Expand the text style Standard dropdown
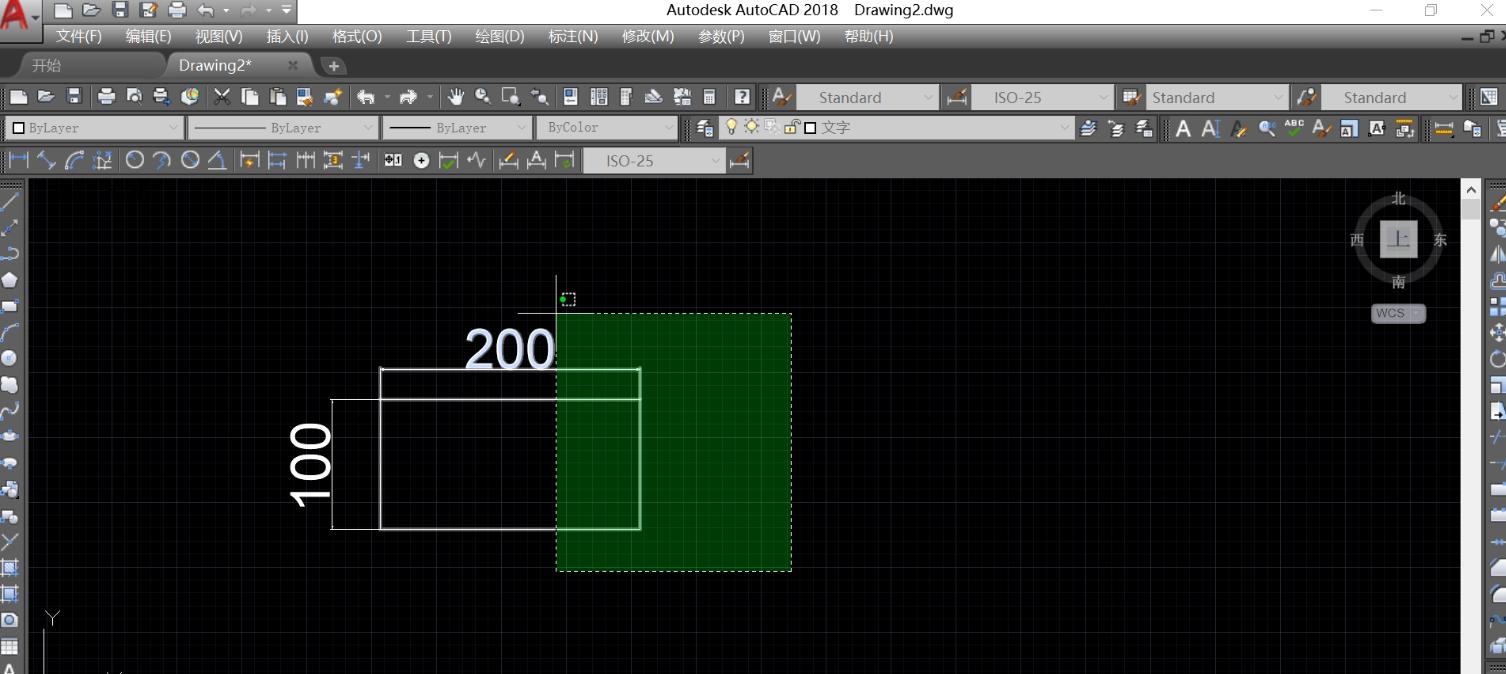The image size is (1506, 674). pyautogui.click(x=867, y=97)
